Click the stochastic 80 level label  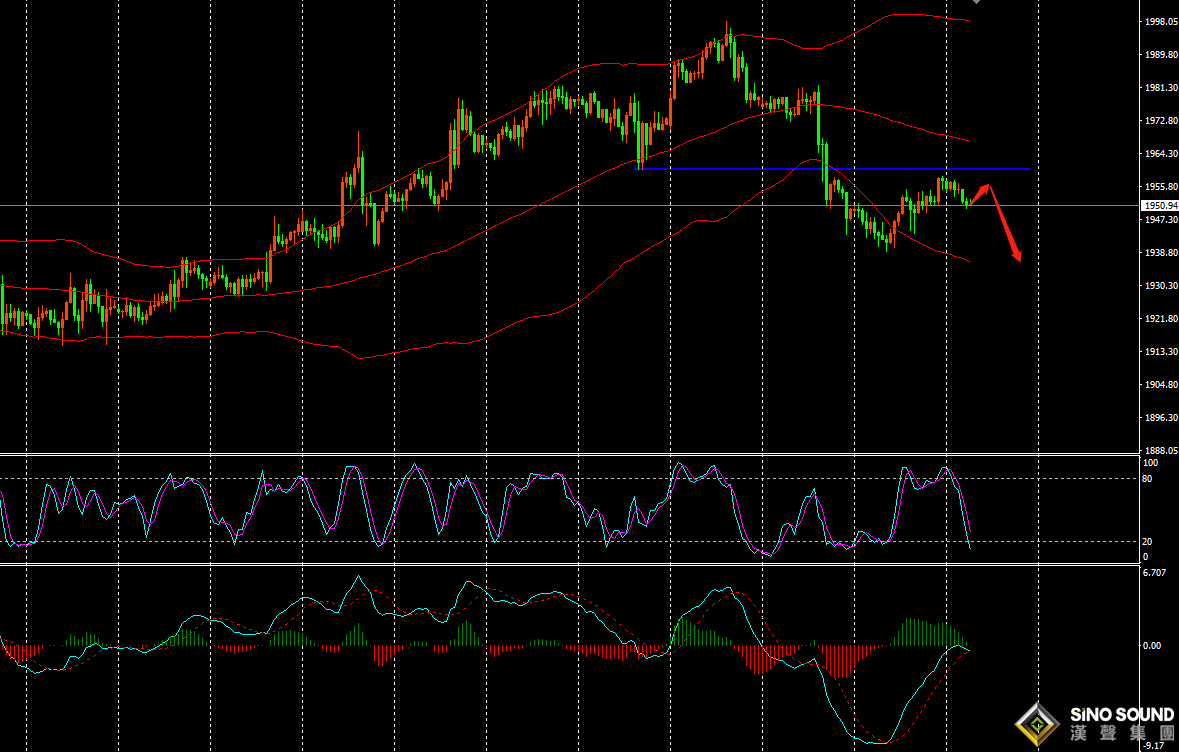(1147, 479)
